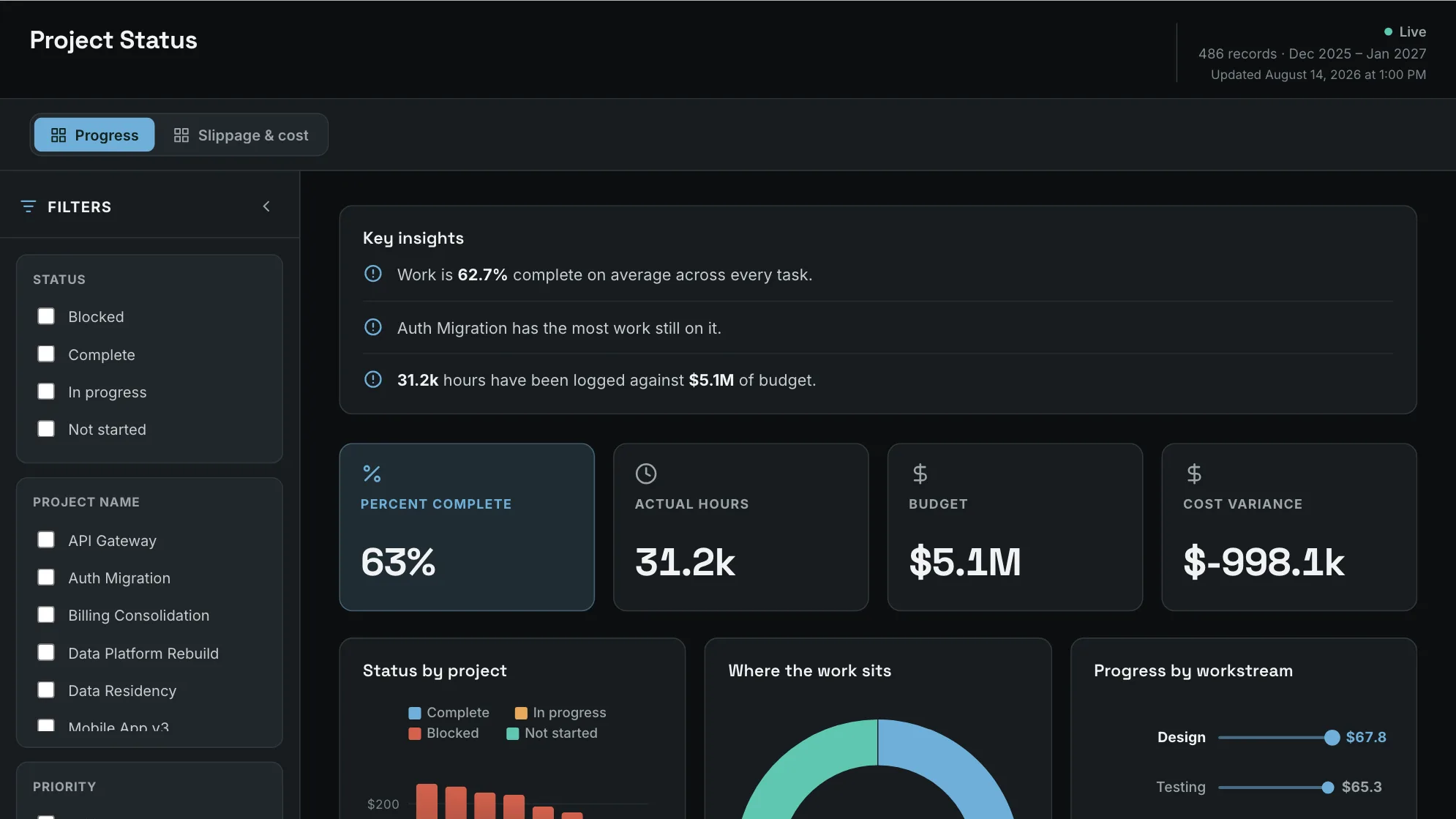Click the Where the work sits title
This screenshot has height=819, width=1456.
pyautogui.click(x=810, y=670)
